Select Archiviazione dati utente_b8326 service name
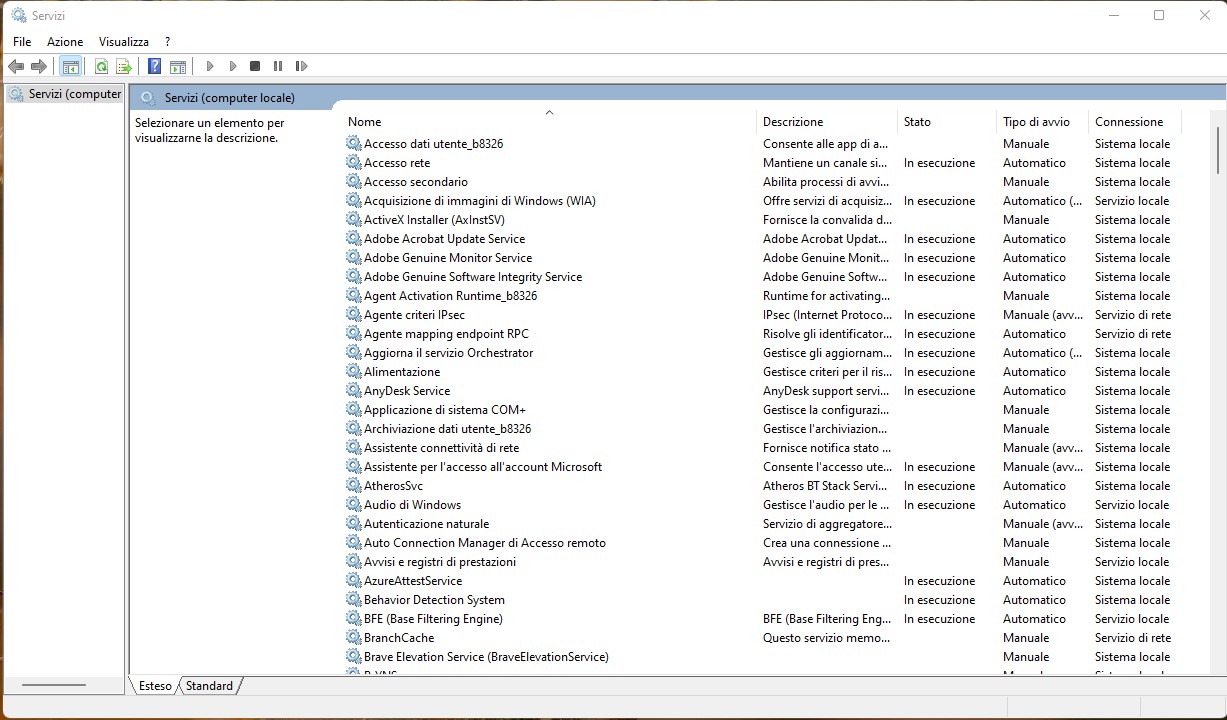 [447, 429]
